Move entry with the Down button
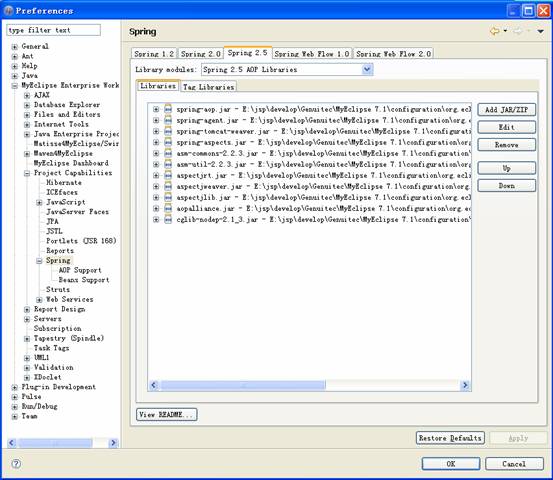 tap(506, 186)
